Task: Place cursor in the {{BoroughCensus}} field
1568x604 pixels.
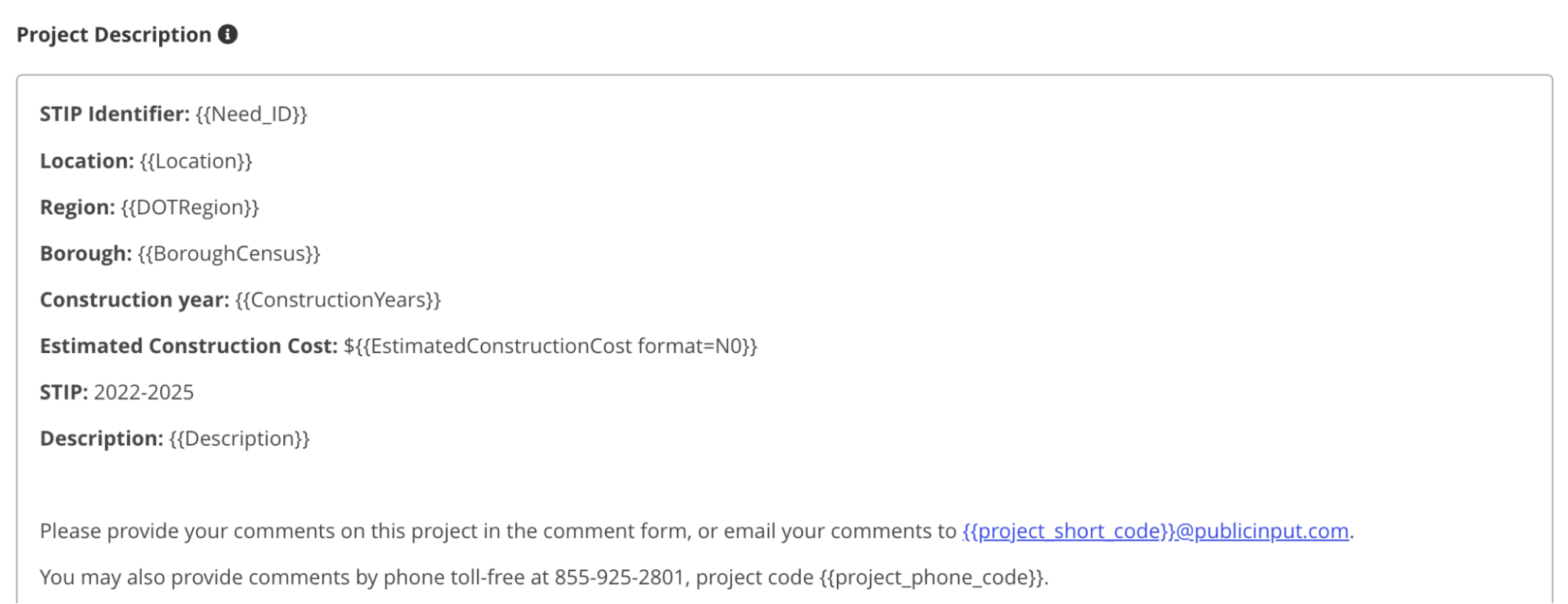Action: (x=229, y=254)
